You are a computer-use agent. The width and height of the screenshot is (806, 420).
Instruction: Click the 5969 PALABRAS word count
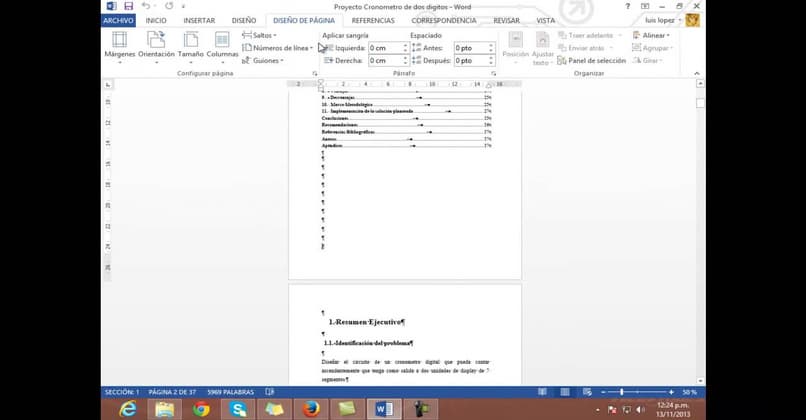click(230, 392)
